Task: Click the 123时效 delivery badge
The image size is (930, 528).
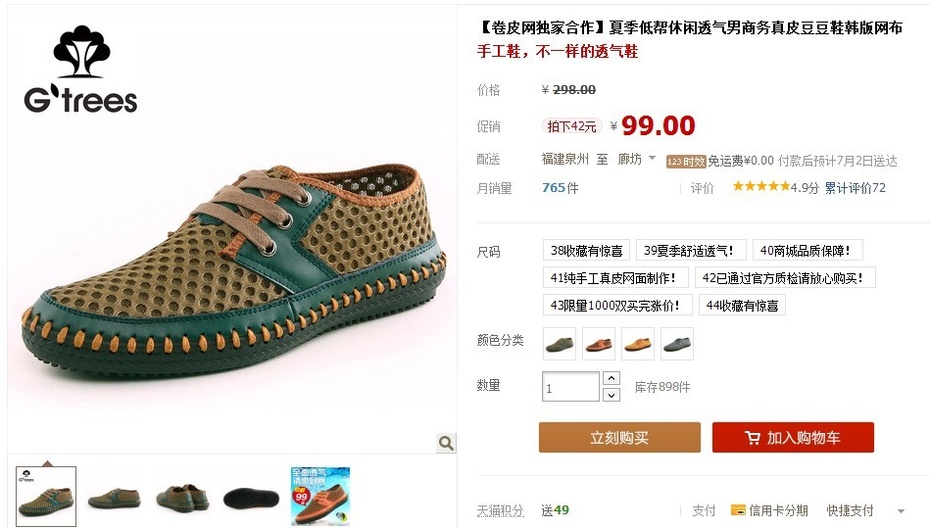Action: coord(686,161)
